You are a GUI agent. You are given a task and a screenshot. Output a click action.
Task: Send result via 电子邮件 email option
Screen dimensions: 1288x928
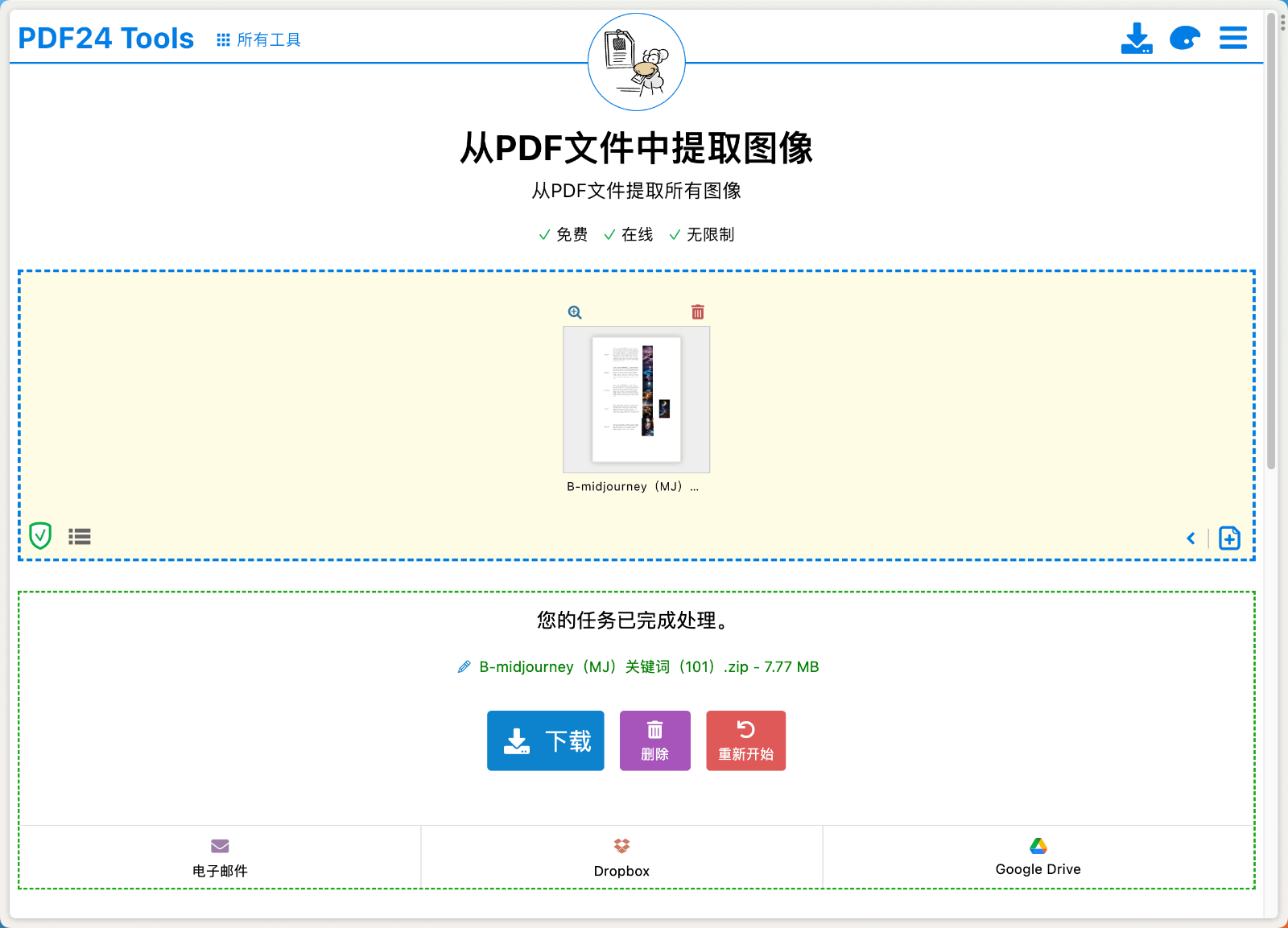click(x=219, y=856)
